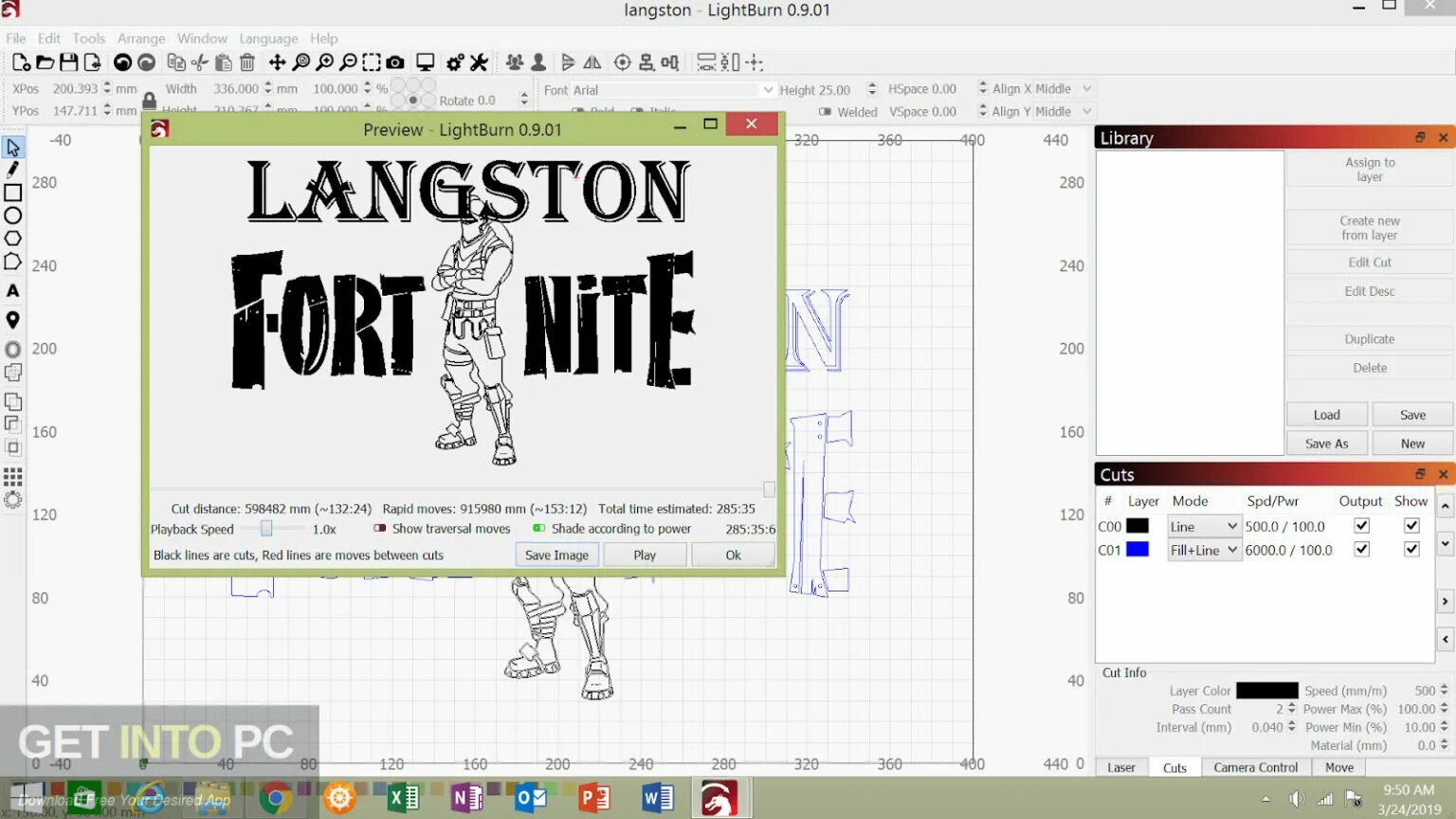
Task: Cut selection with scissors icon
Action: click(x=200, y=63)
